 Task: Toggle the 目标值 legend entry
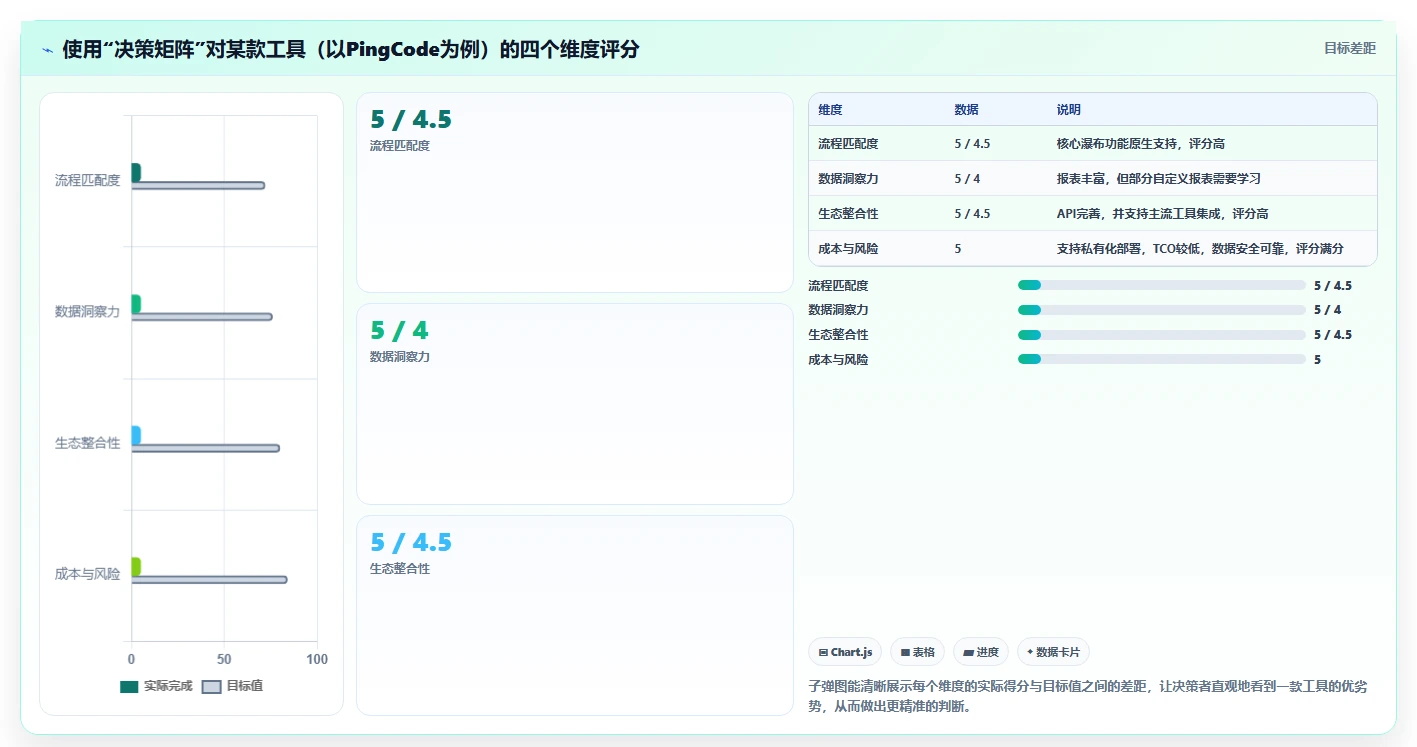[232, 686]
